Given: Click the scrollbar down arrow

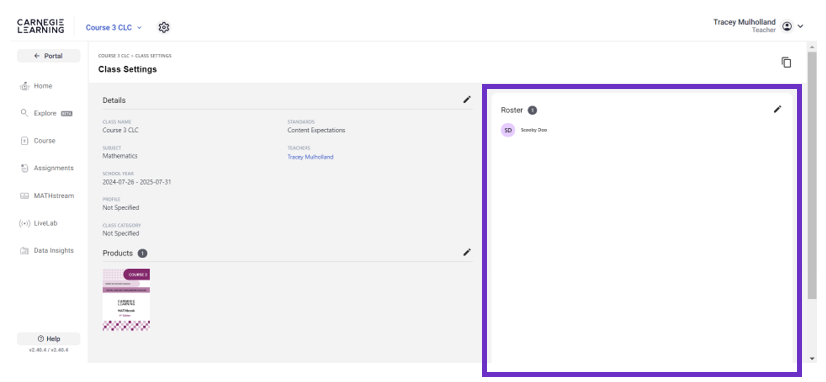Looking at the screenshot, I should coord(812,358).
